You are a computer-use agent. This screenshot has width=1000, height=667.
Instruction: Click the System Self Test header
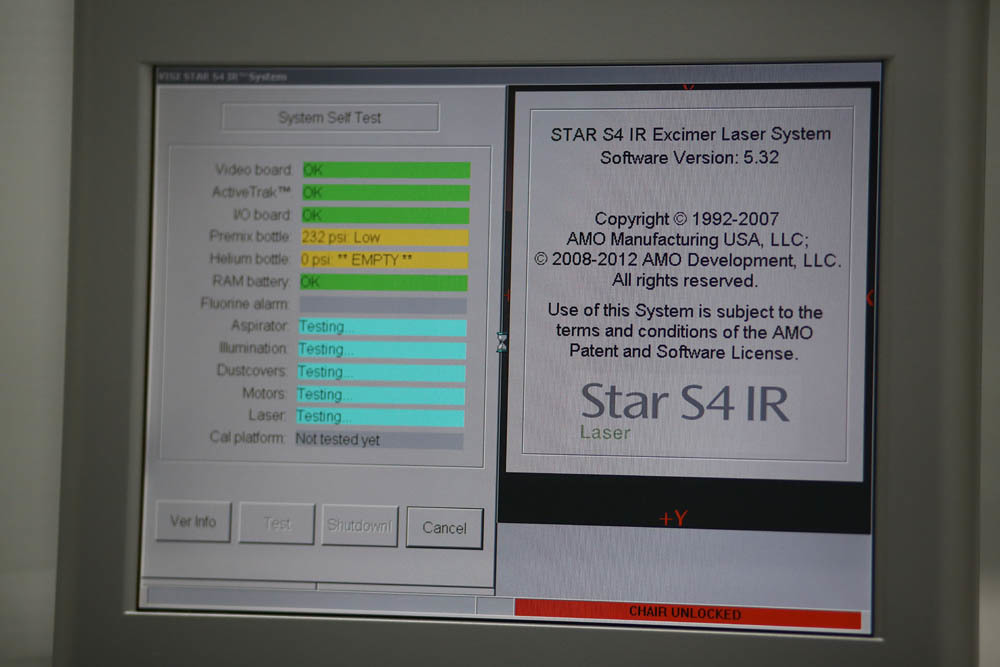[x=330, y=117]
